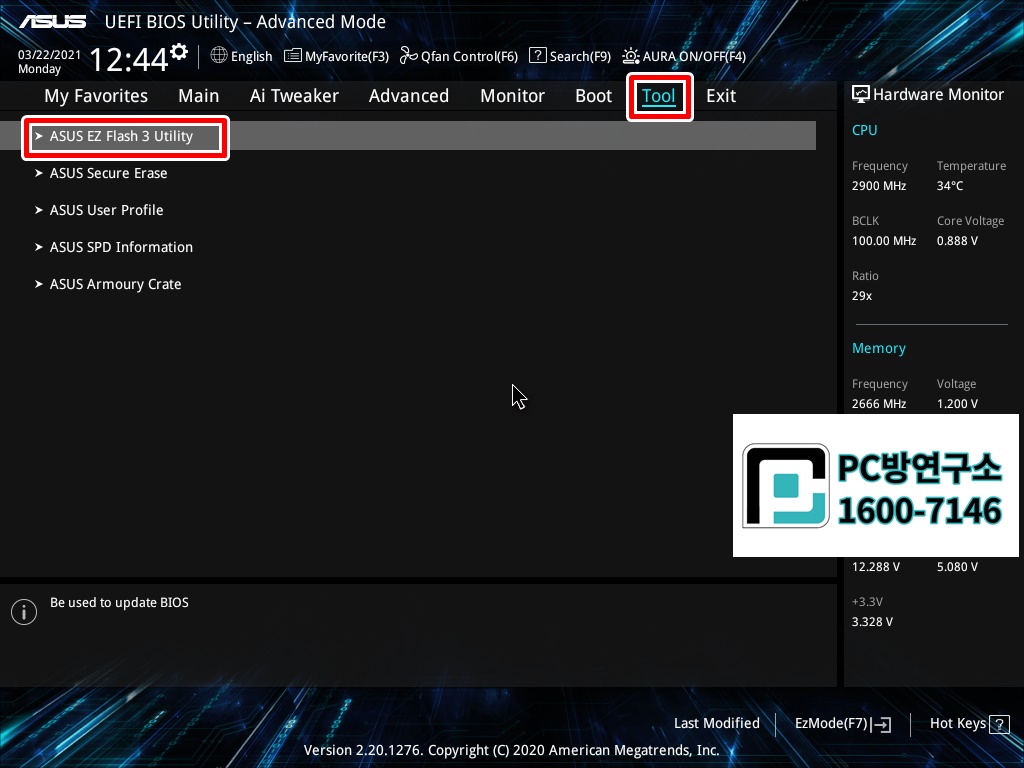Switch to the Main tab

click(x=199, y=96)
